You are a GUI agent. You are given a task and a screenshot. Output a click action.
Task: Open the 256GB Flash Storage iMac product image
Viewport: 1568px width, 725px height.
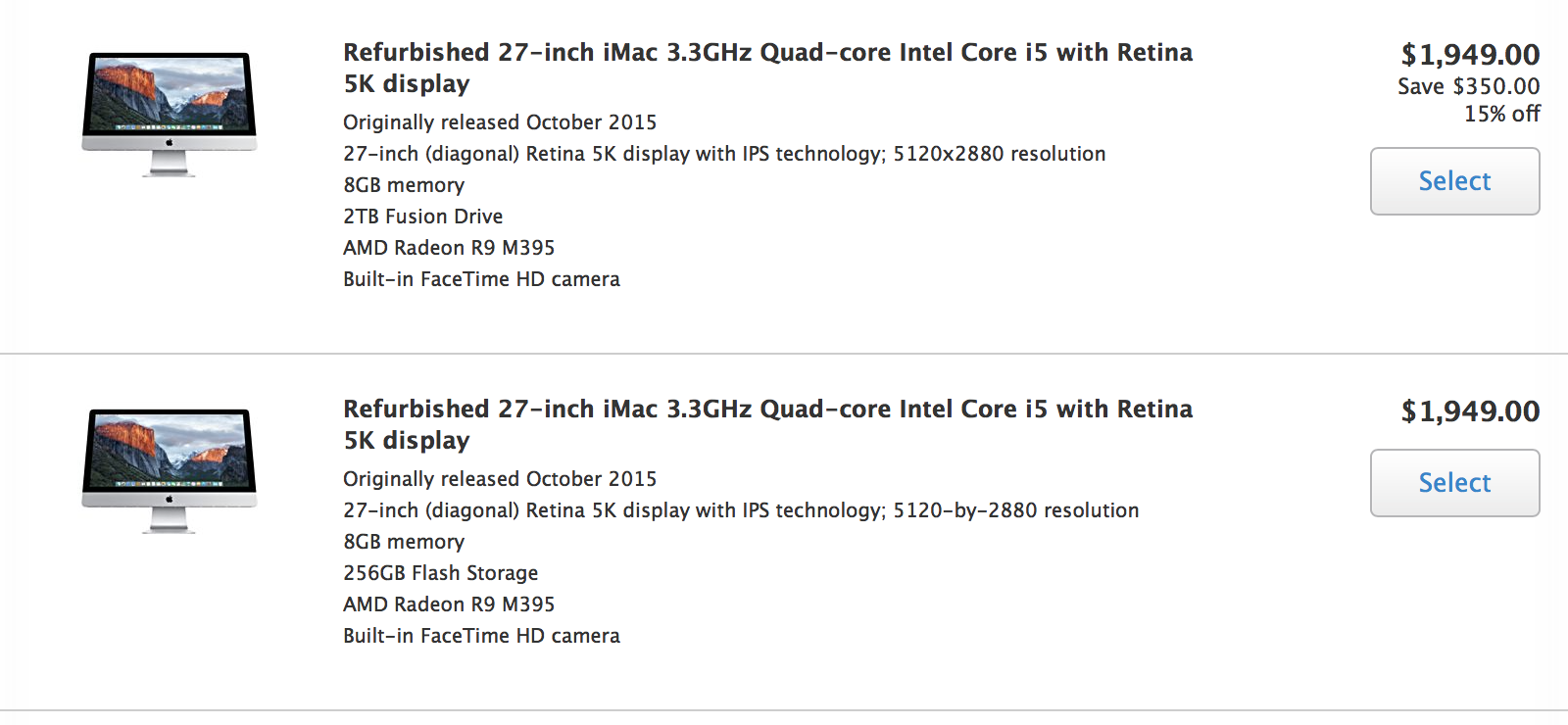pos(170,470)
